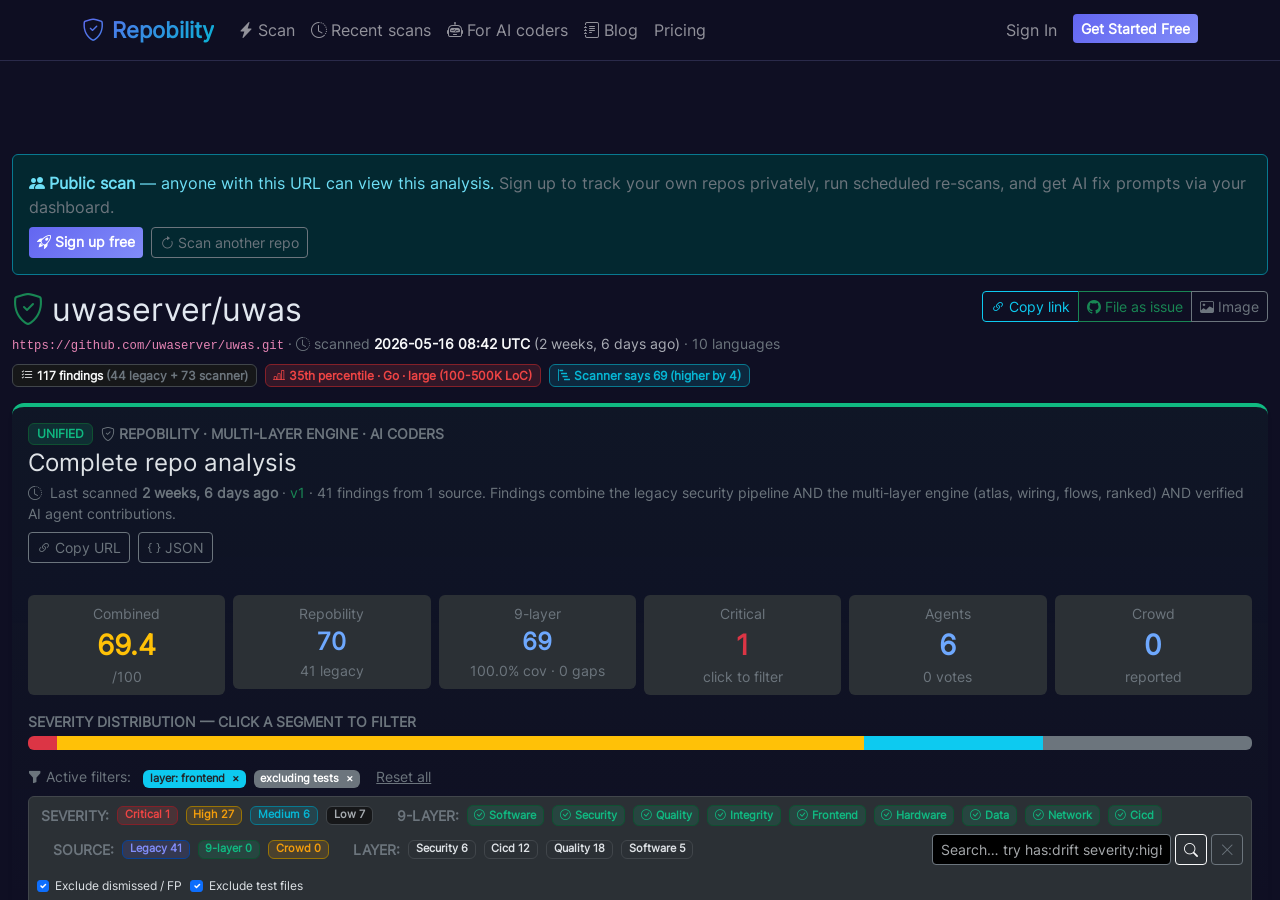Toggle the Security 9-layer chip
The image size is (1280, 900).
coord(588,815)
